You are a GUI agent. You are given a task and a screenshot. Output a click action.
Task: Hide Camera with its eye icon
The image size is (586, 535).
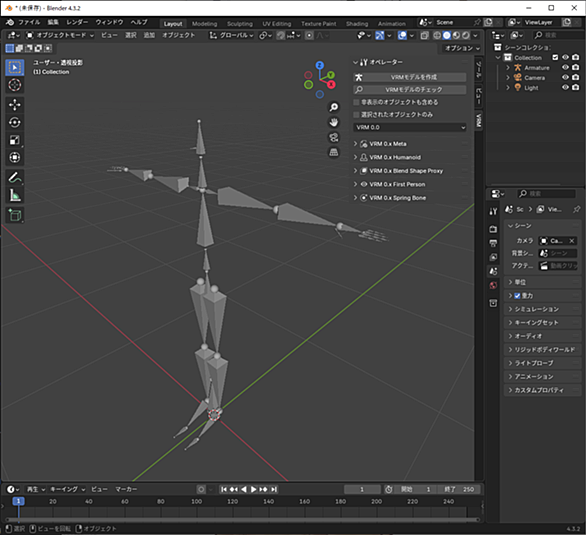[x=565, y=77]
